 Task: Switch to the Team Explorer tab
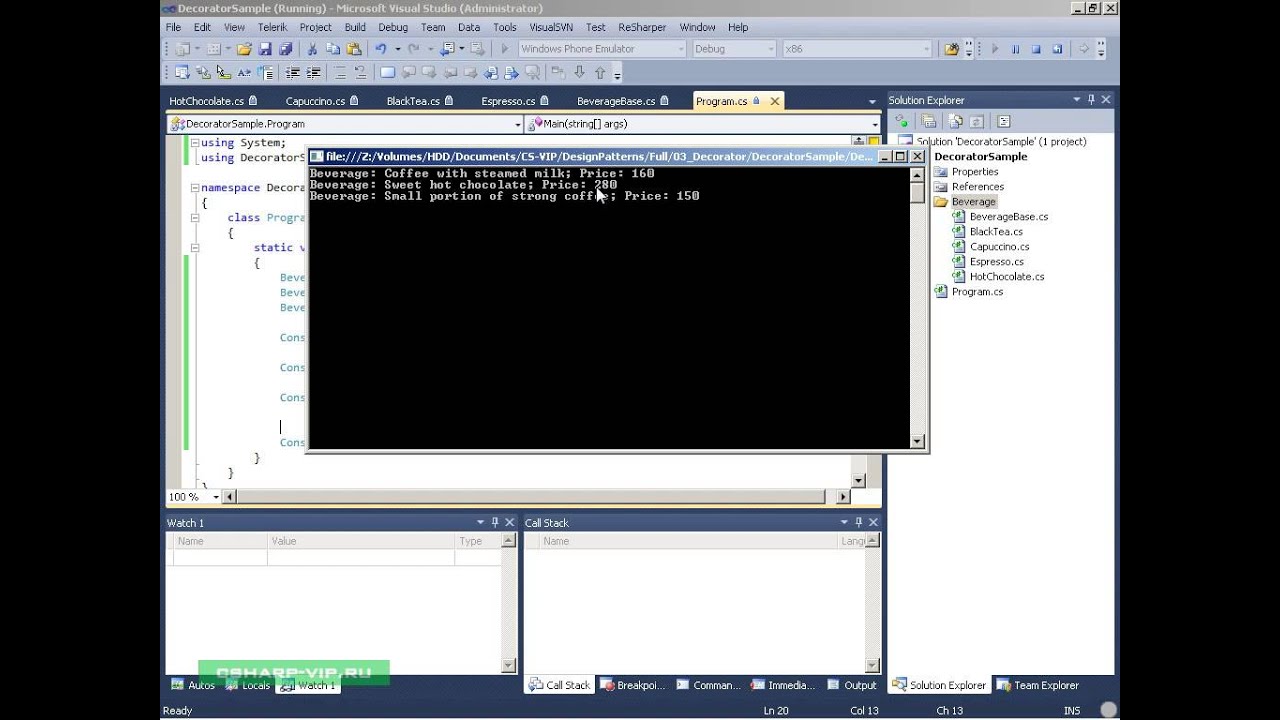pos(1037,685)
